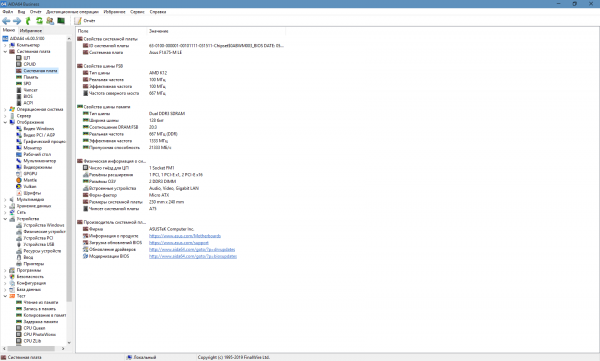The image size is (600, 361).
Task: Select the GPGPU icon in tree
Action: tap(19, 173)
